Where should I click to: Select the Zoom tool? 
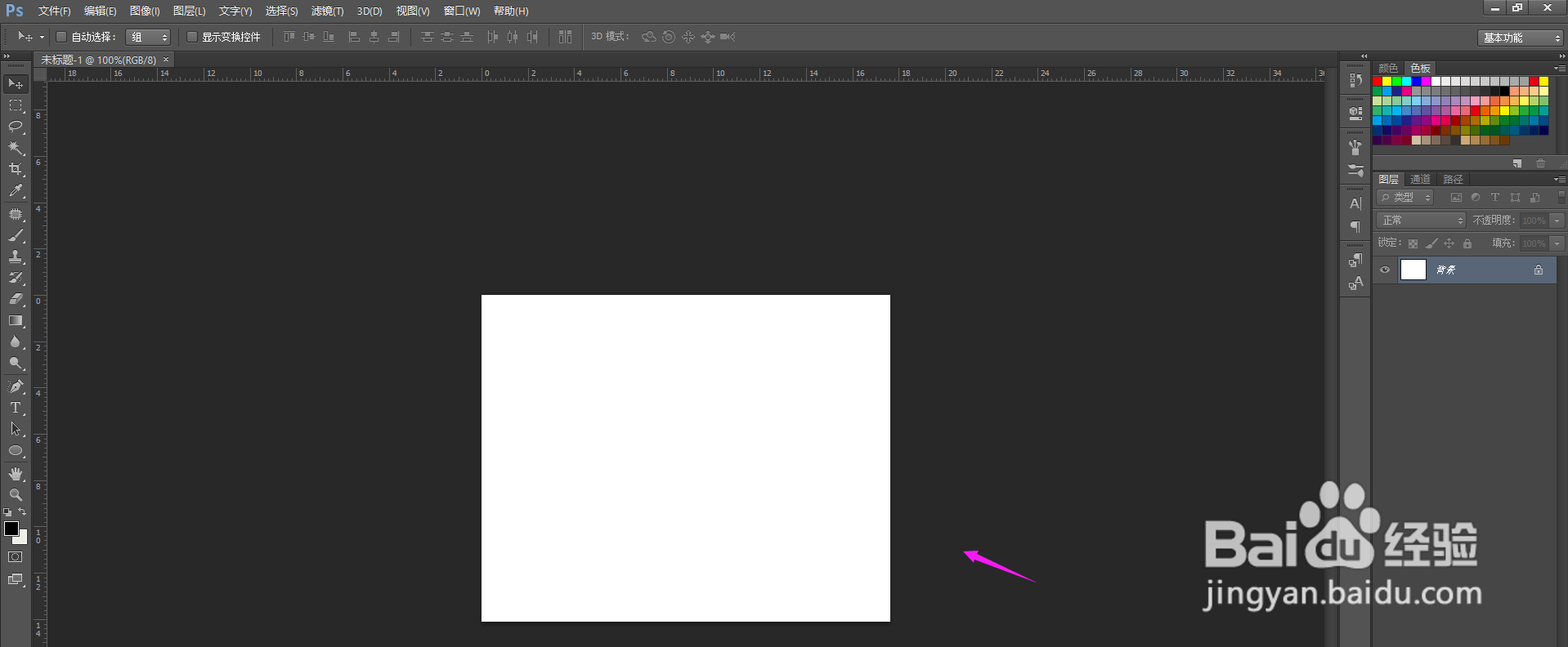[16, 495]
